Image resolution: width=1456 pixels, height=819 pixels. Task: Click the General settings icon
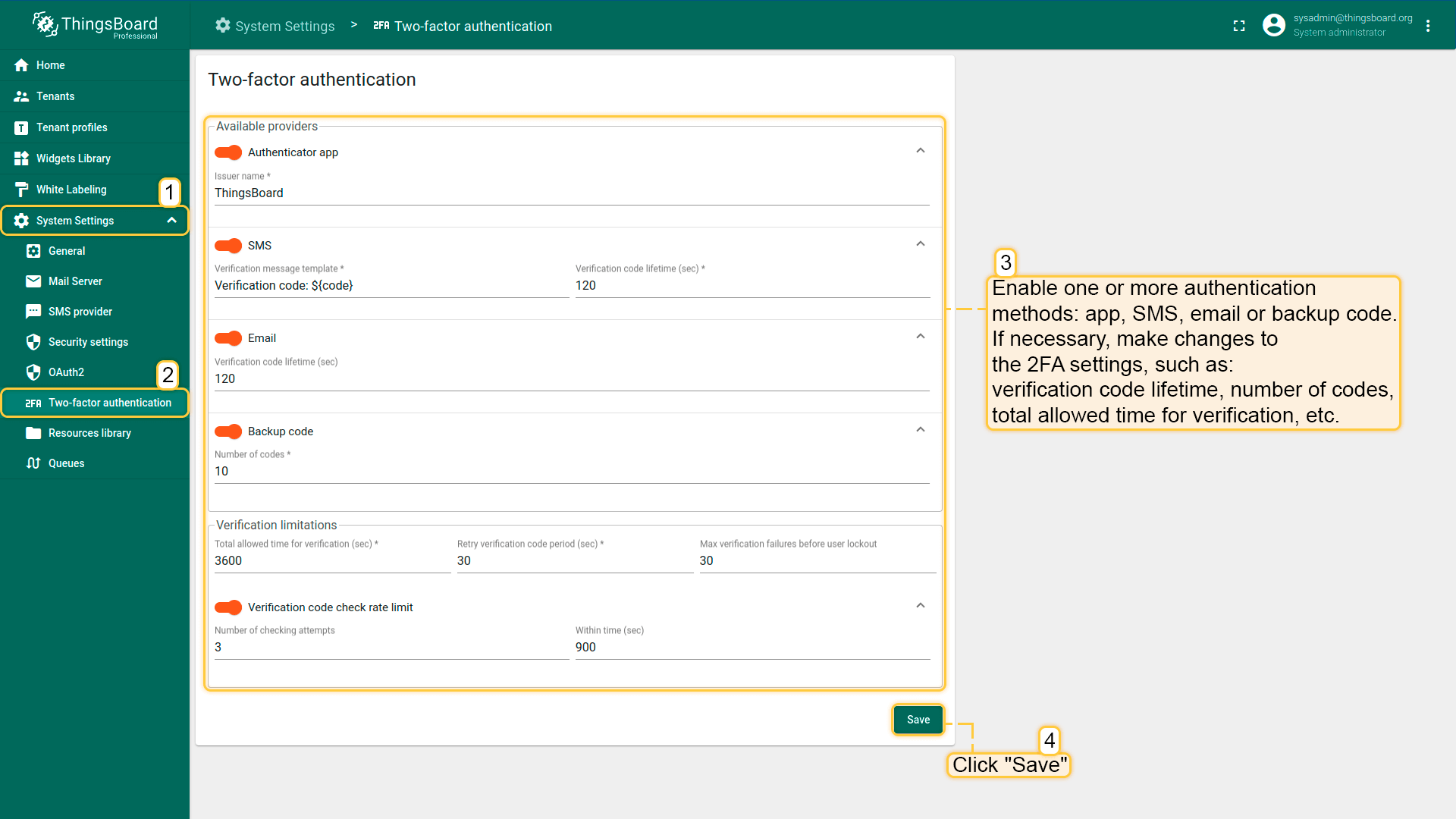33,251
